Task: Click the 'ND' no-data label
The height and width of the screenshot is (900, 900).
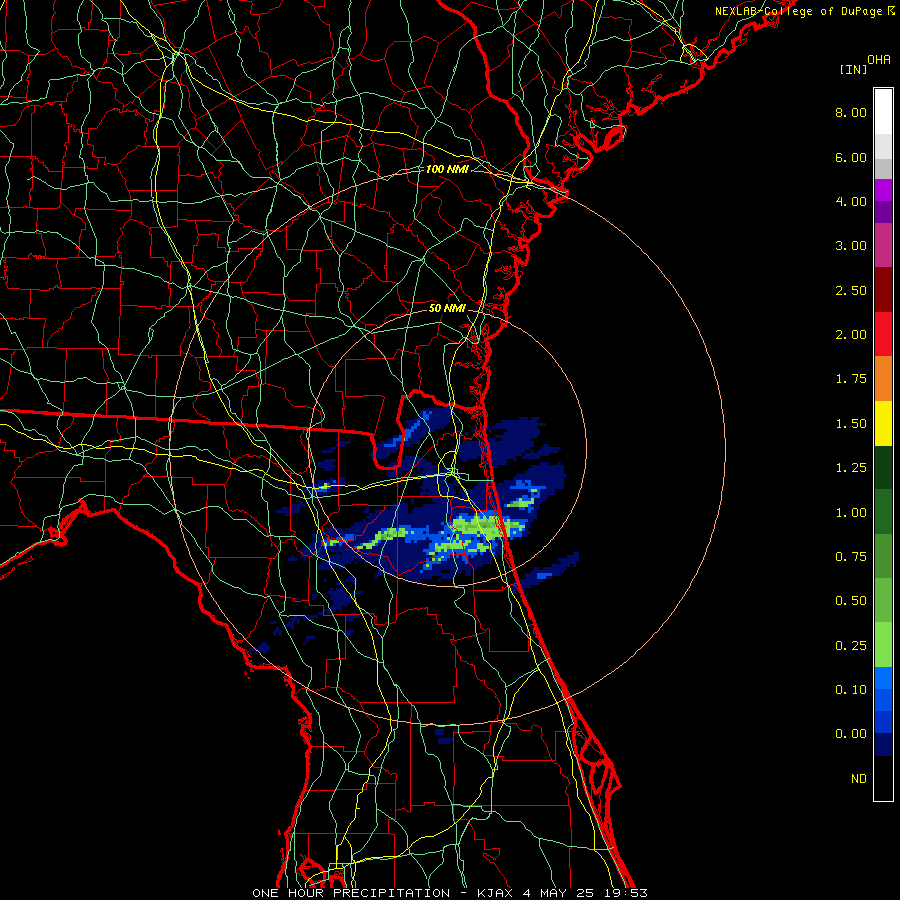Action: [x=859, y=779]
